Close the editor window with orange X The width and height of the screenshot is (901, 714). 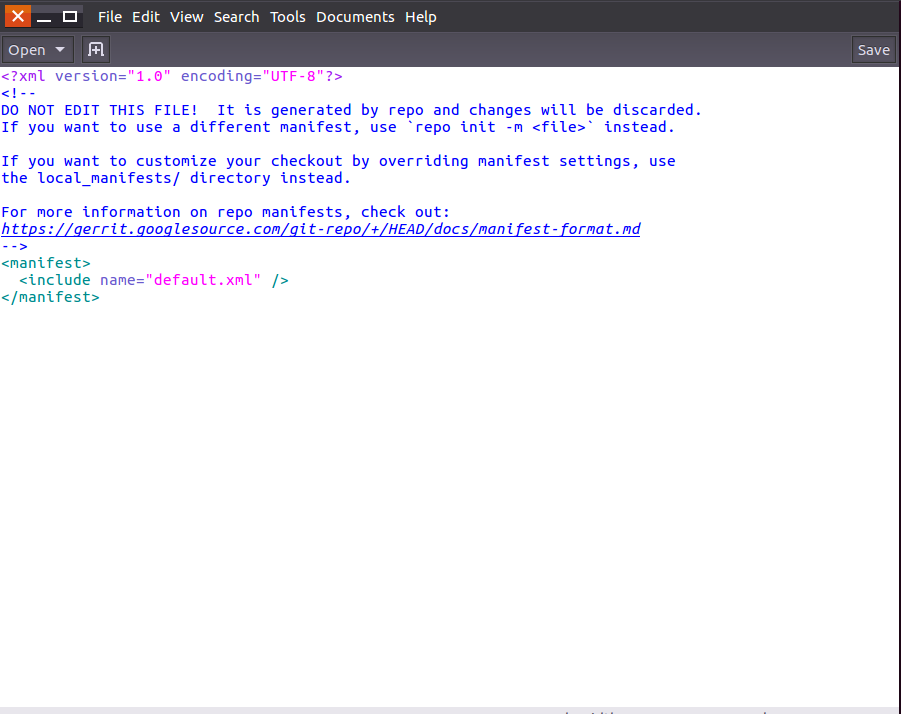coord(18,16)
